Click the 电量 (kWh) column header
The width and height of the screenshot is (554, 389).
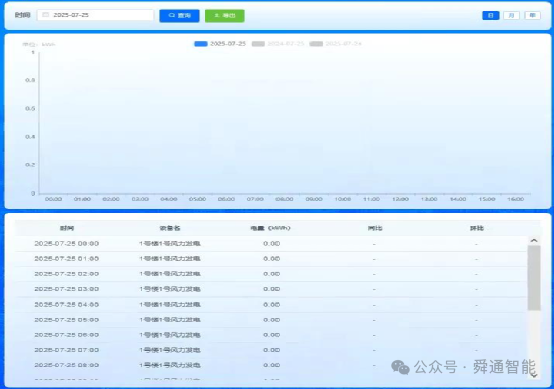270,228
